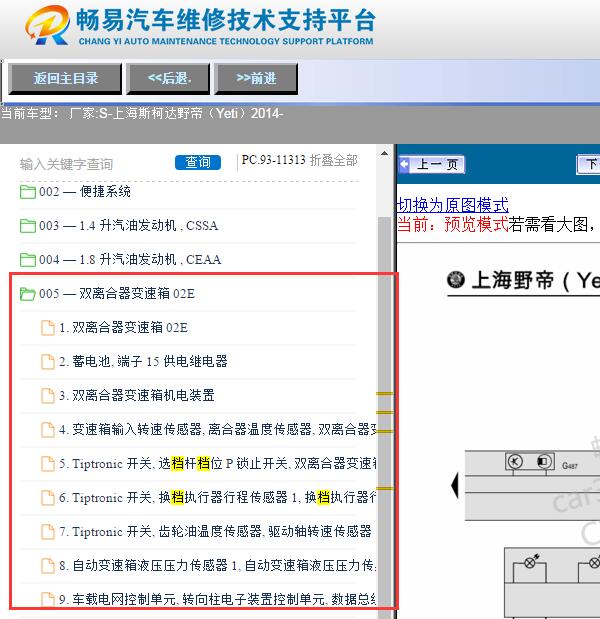Click the folder icon for 002 便捷系统
The height and width of the screenshot is (619, 600).
[28, 192]
